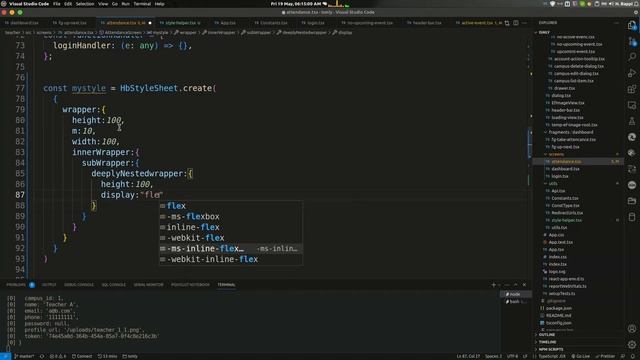Click the New Terminal plus icon
640x360 pixels.
point(493,285)
